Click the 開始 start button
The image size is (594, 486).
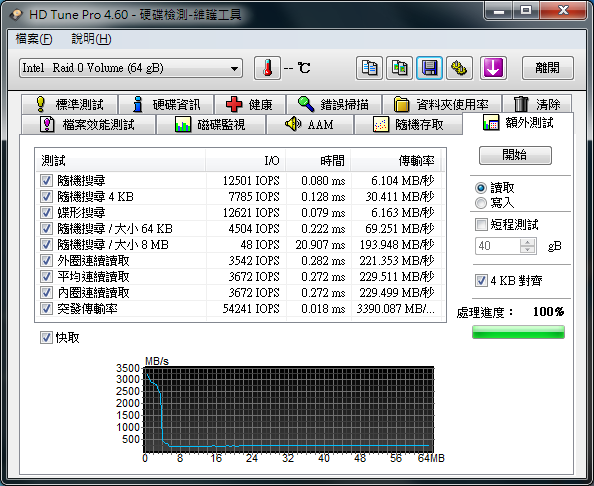click(x=515, y=155)
